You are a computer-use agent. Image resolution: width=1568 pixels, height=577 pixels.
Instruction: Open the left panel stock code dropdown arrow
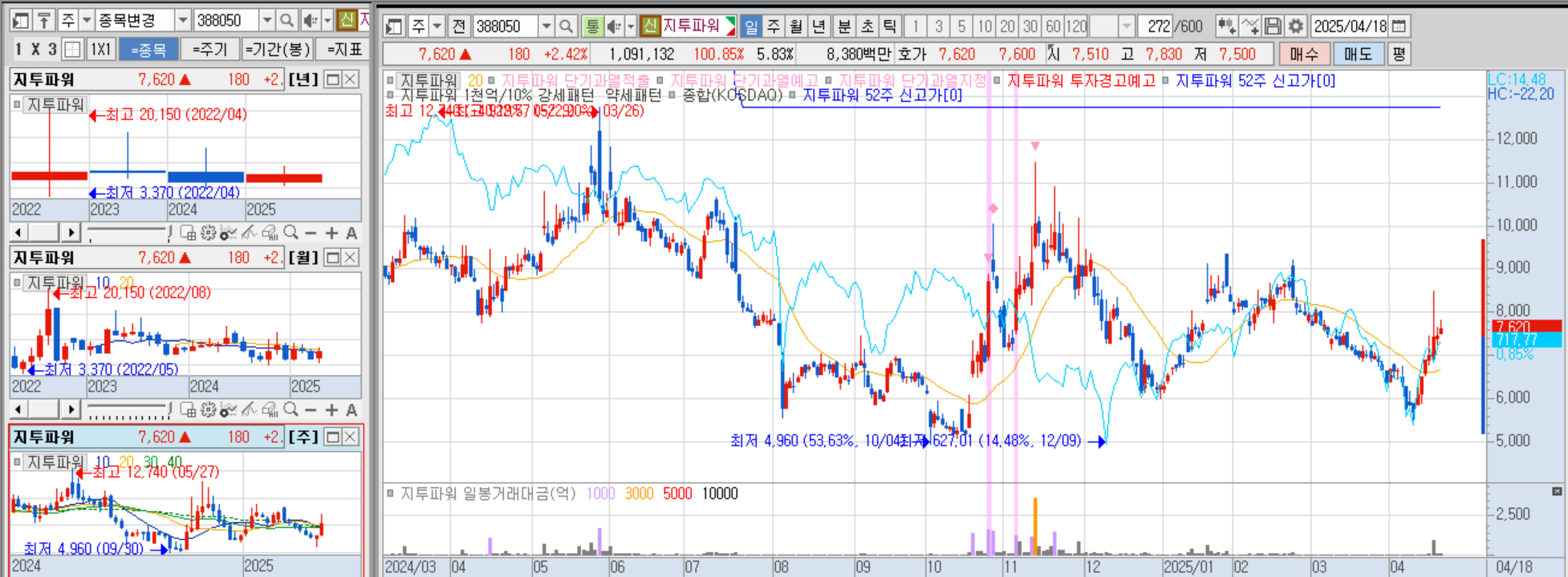267,20
